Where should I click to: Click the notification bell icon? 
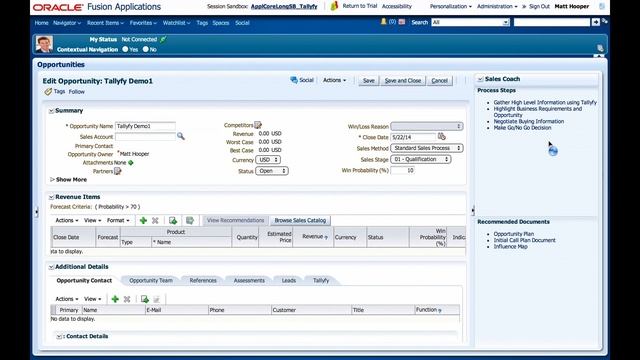[x=383, y=22]
